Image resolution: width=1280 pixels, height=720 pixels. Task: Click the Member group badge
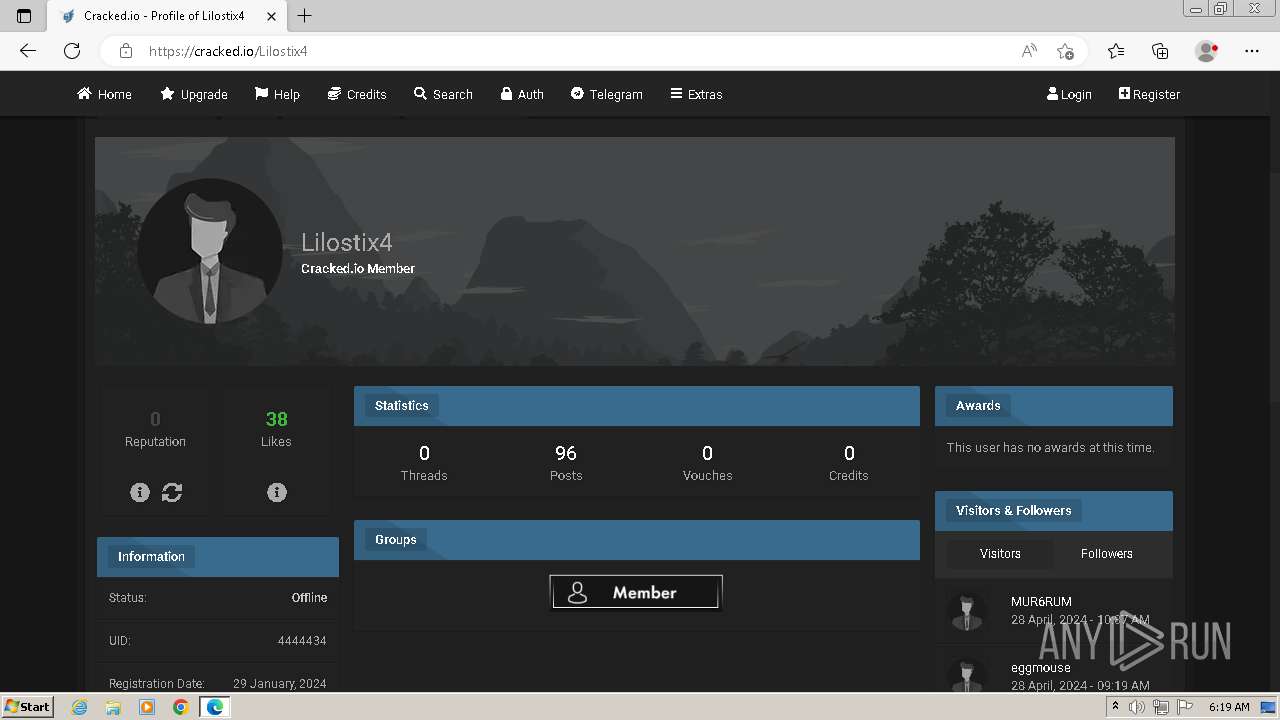click(636, 592)
